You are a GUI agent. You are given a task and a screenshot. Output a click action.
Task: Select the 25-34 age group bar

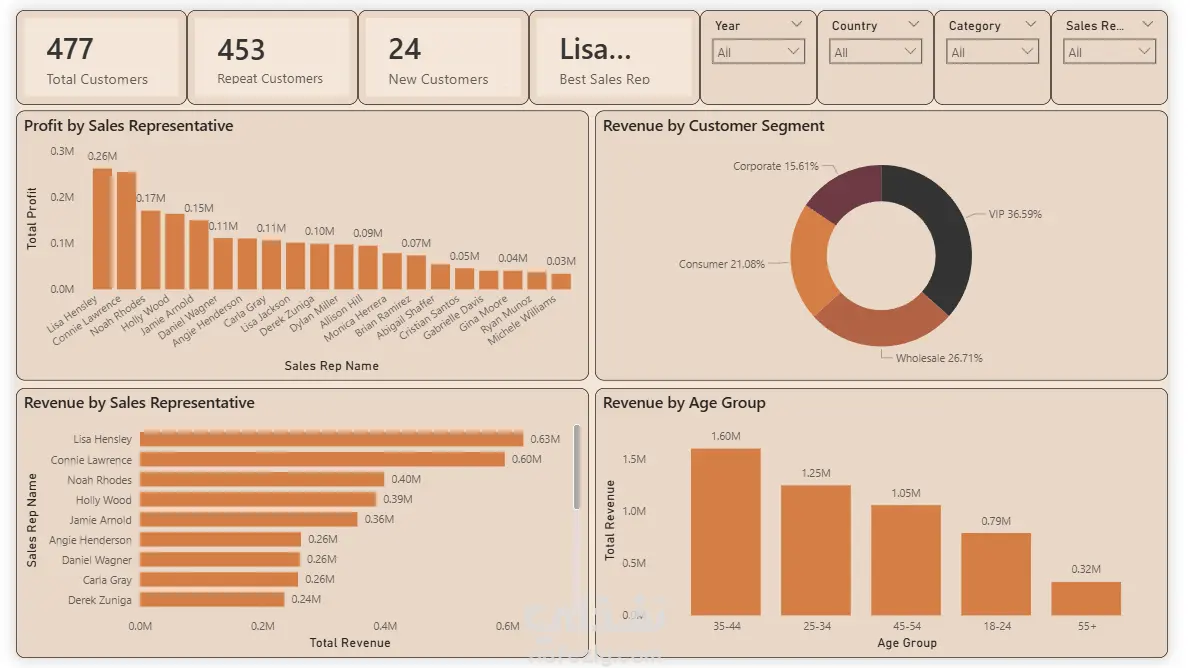click(816, 550)
